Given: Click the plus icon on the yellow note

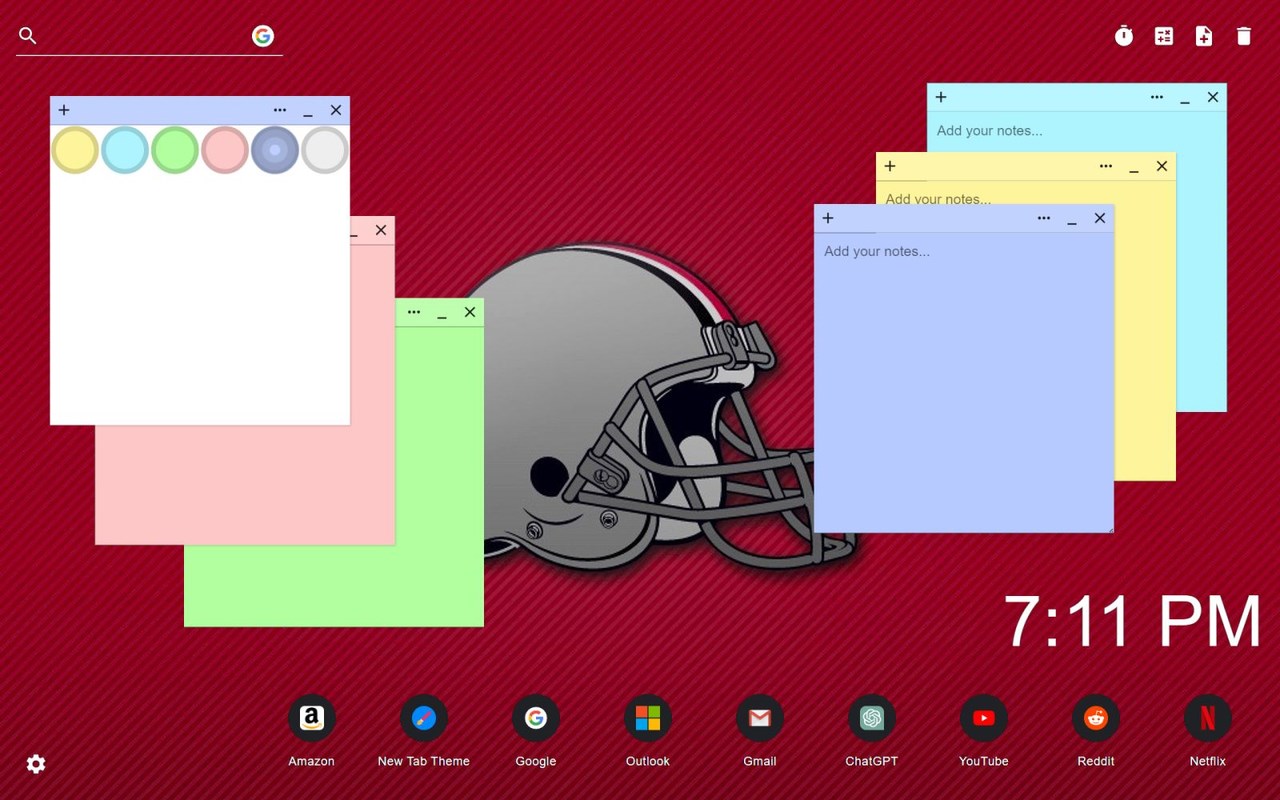Looking at the screenshot, I should (x=890, y=166).
